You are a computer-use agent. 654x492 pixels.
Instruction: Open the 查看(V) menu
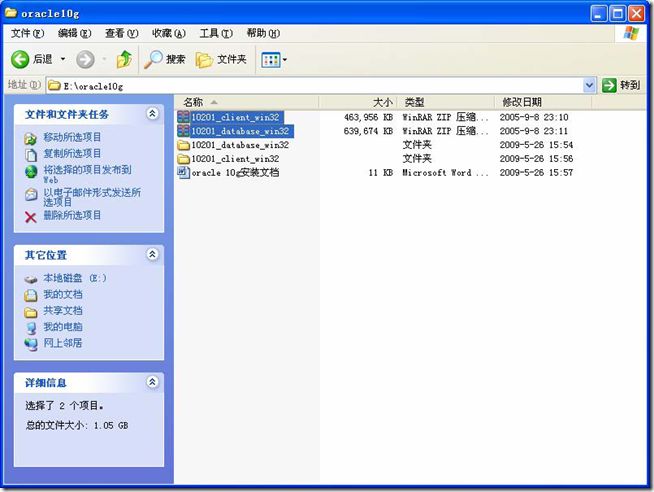[121, 33]
